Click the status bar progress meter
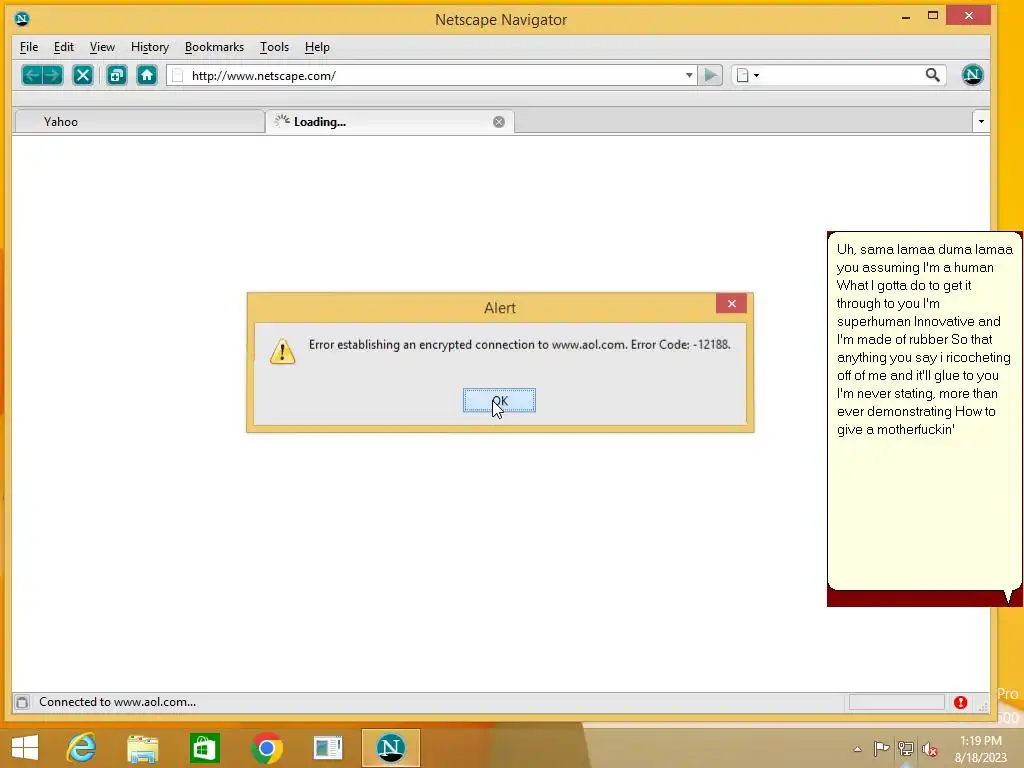The width and height of the screenshot is (1024, 768). 896,702
